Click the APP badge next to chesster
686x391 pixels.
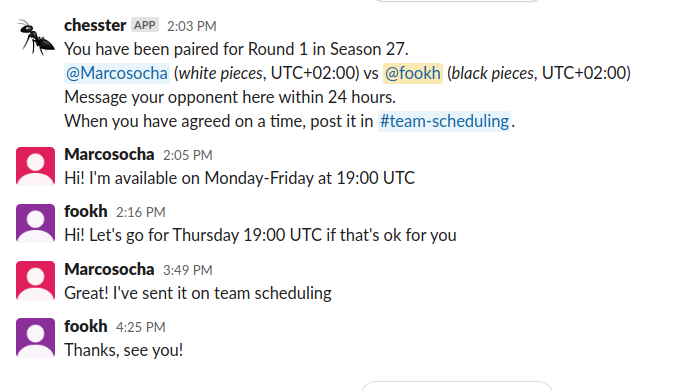pyautogui.click(x=145, y=25)
